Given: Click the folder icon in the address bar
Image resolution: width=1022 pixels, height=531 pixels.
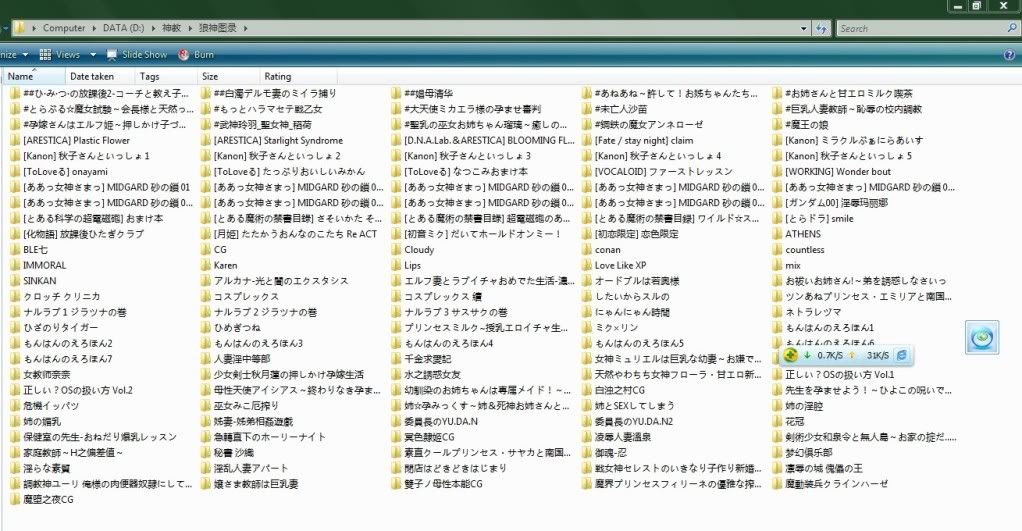Looking at the screenshot, I should (20, 28).
